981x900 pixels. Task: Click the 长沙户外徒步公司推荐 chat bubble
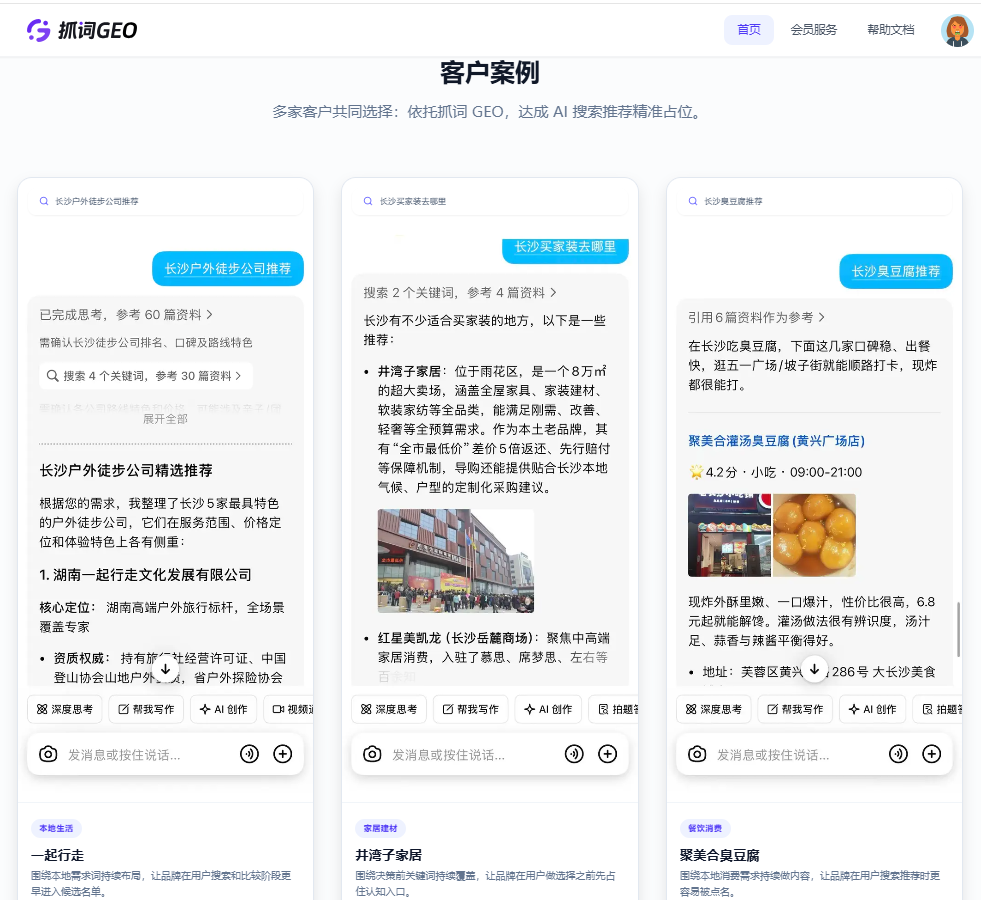[x=228, y=269]
